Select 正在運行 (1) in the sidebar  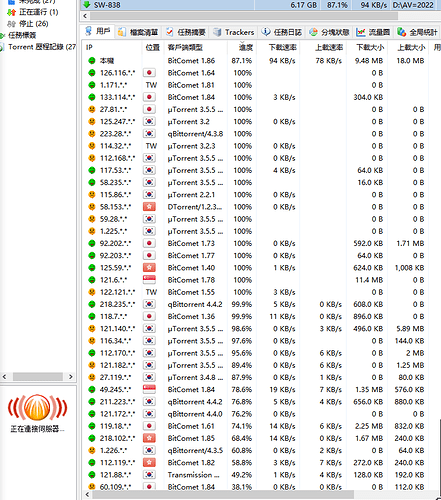(x=38, y=12)
